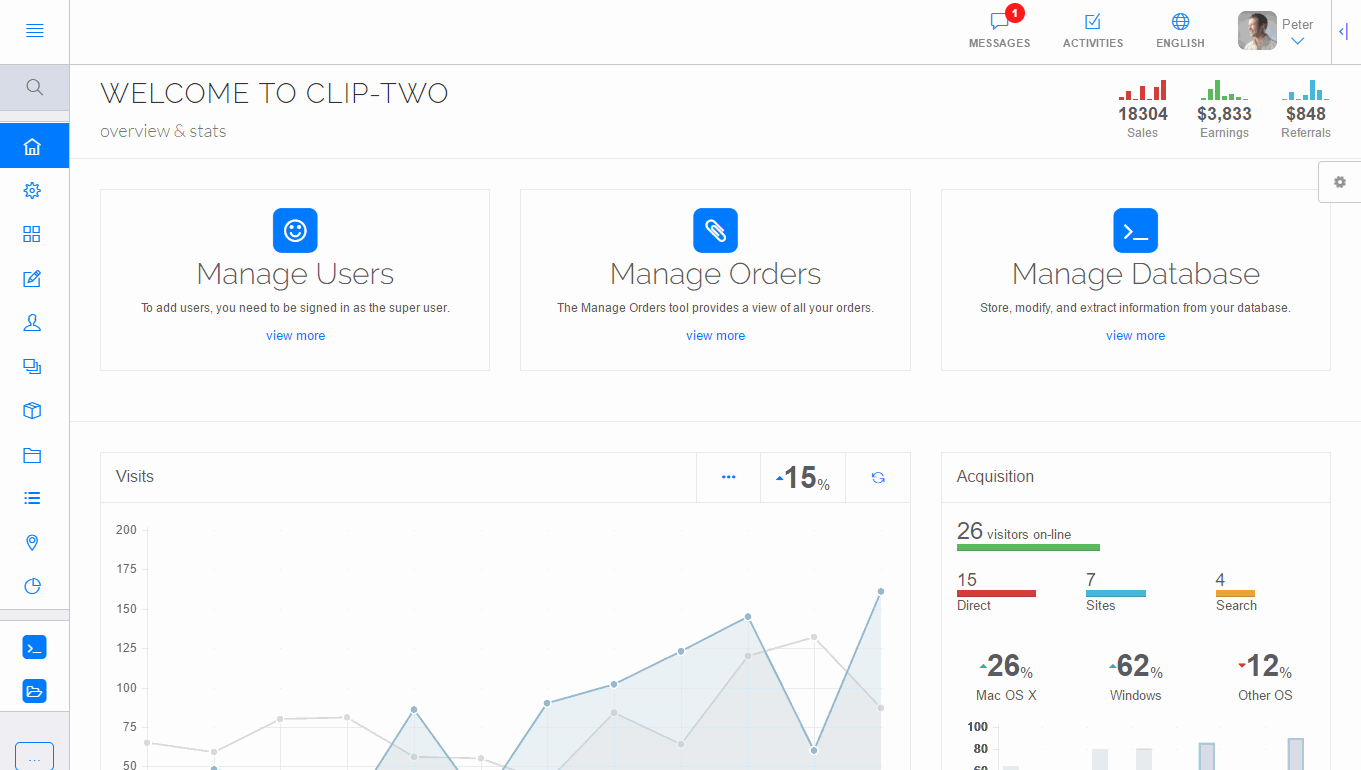Click view more under Manage Database
Viewport: 1361px width, 770px height.
[1135, 336]
